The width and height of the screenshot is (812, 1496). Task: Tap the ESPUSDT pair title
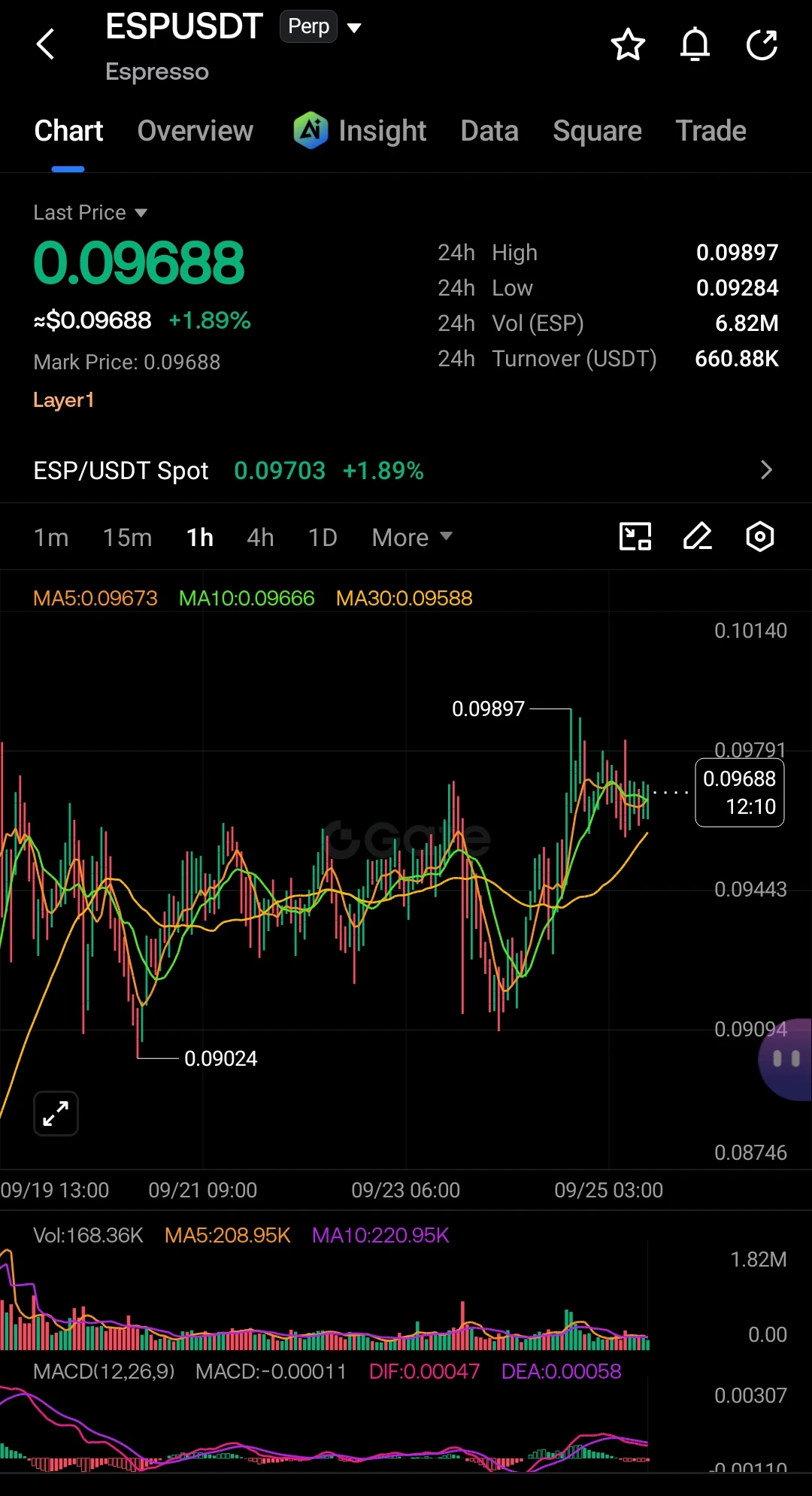pos(184,26)
